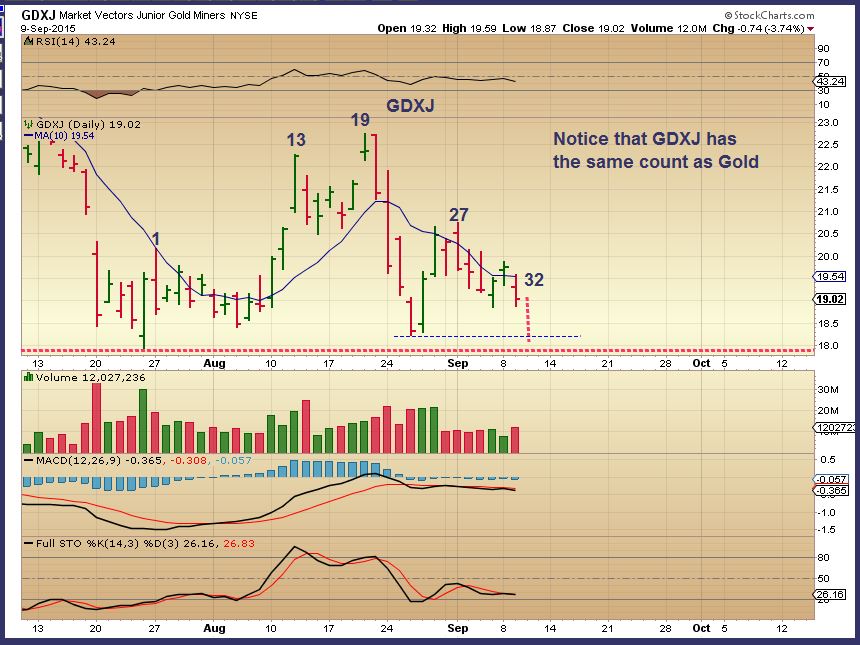Click the Volume 12.0M header value
The width and height of the screenshot is (860, 645).
[669, 29]
